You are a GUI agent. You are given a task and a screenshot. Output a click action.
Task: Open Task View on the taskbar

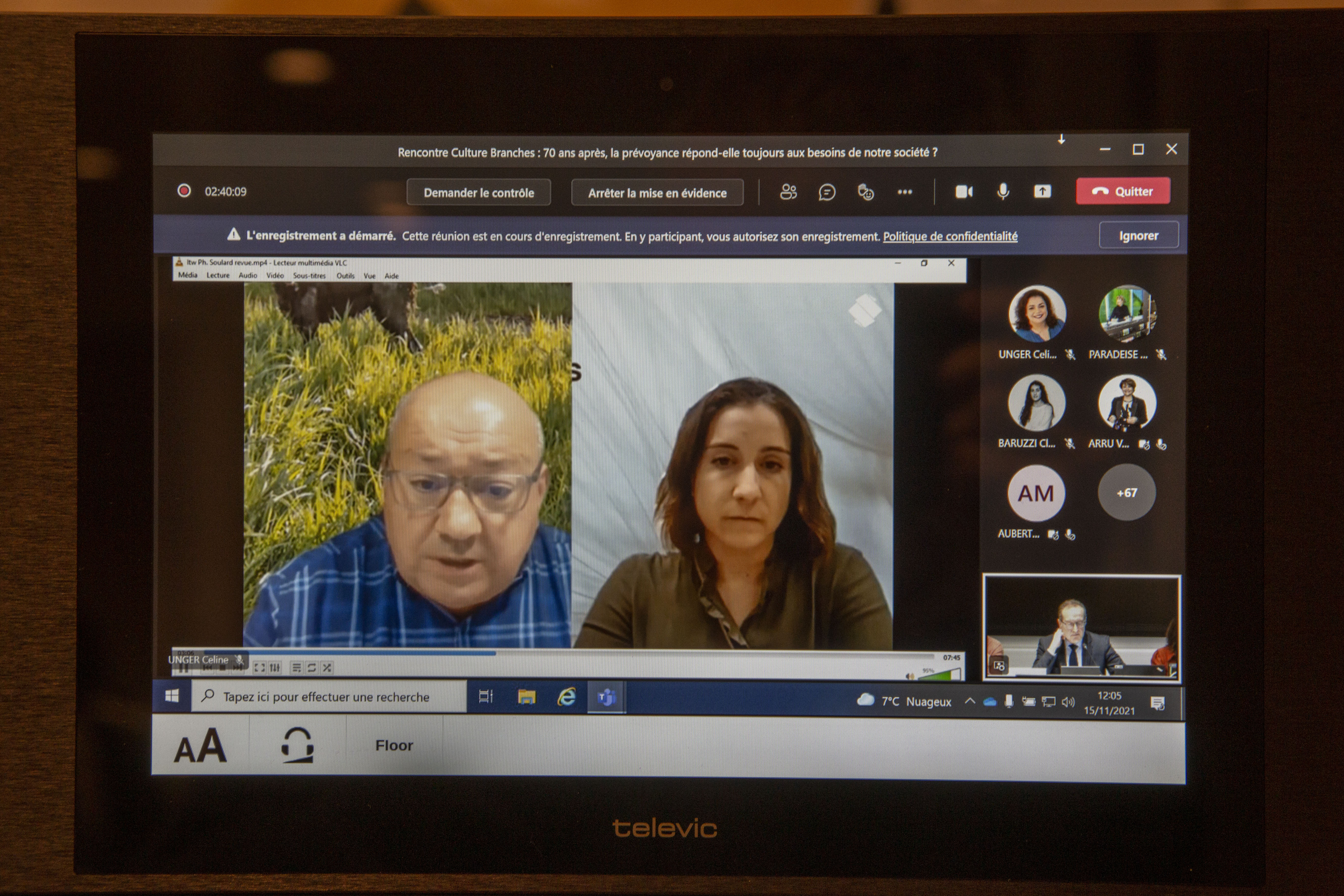coord(486,697)
